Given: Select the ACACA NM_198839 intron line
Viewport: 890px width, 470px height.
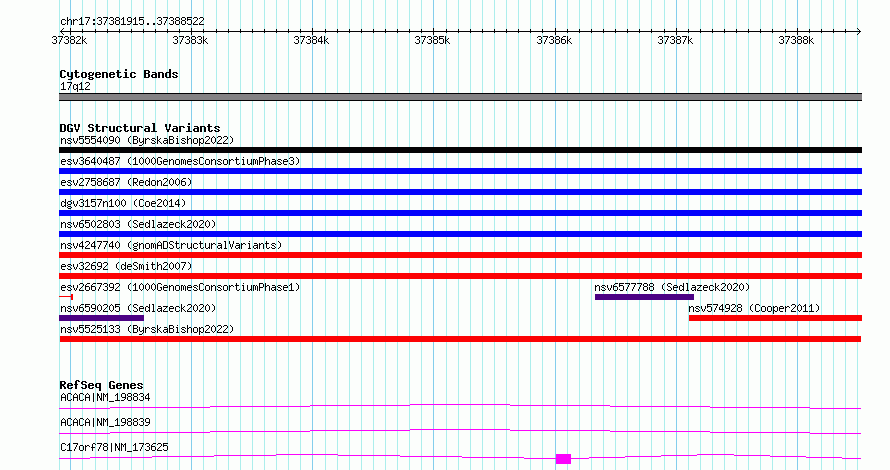Looking at the screenshot, I should [x=460, y=431].
